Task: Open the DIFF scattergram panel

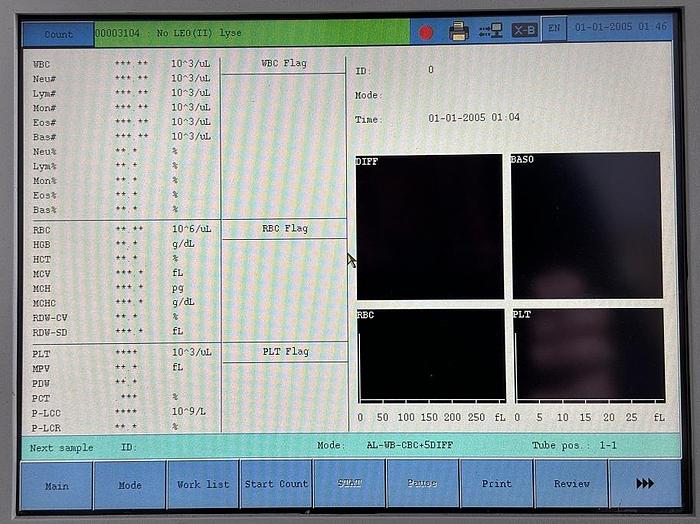Action: click(429, 226)
